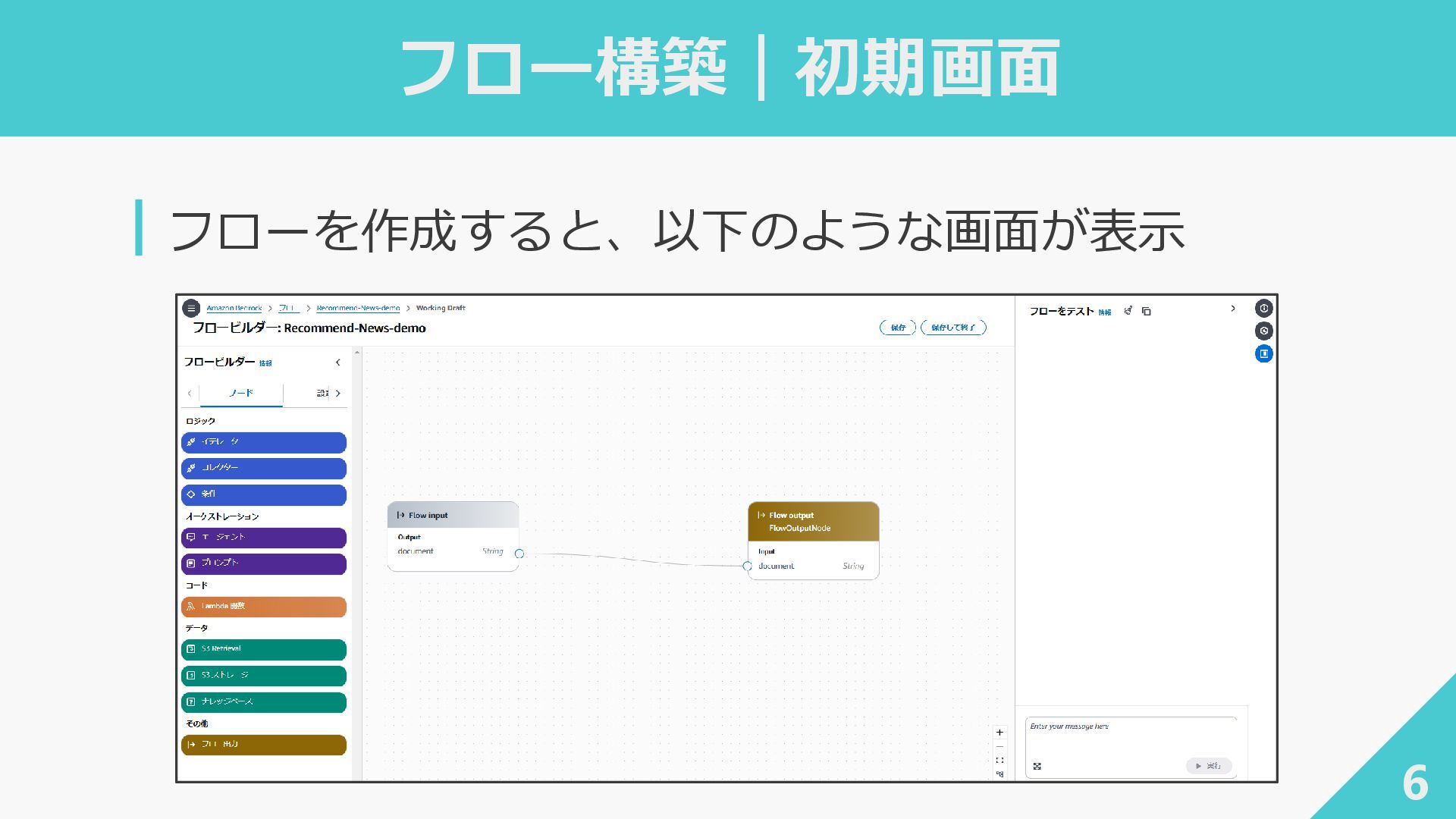Viewport: 1456px width, 819px height.
Task: Click the Flow input node header
Action: coord(453,515)
